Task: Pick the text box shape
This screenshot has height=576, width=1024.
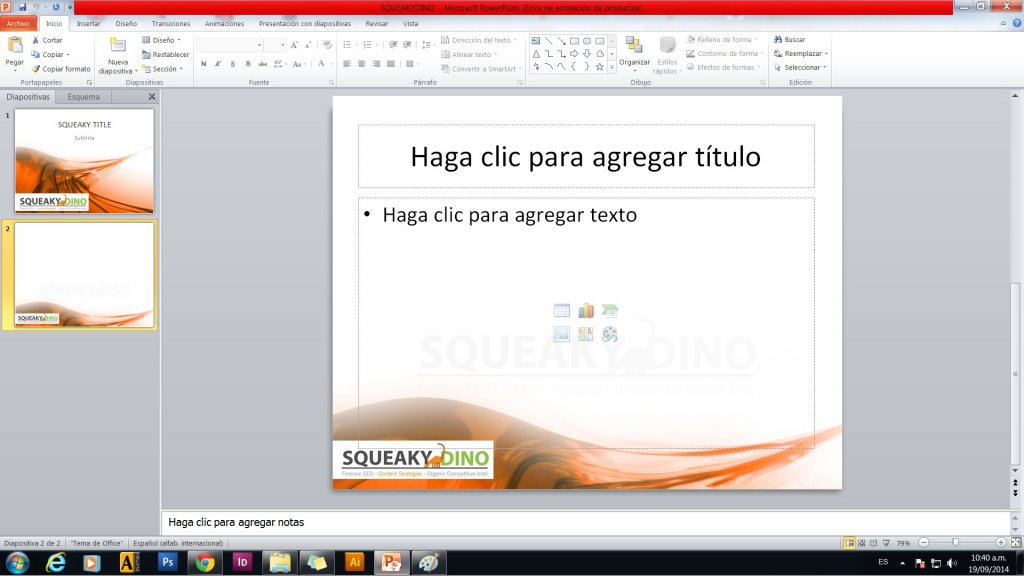Action: (x=536, y=41)
